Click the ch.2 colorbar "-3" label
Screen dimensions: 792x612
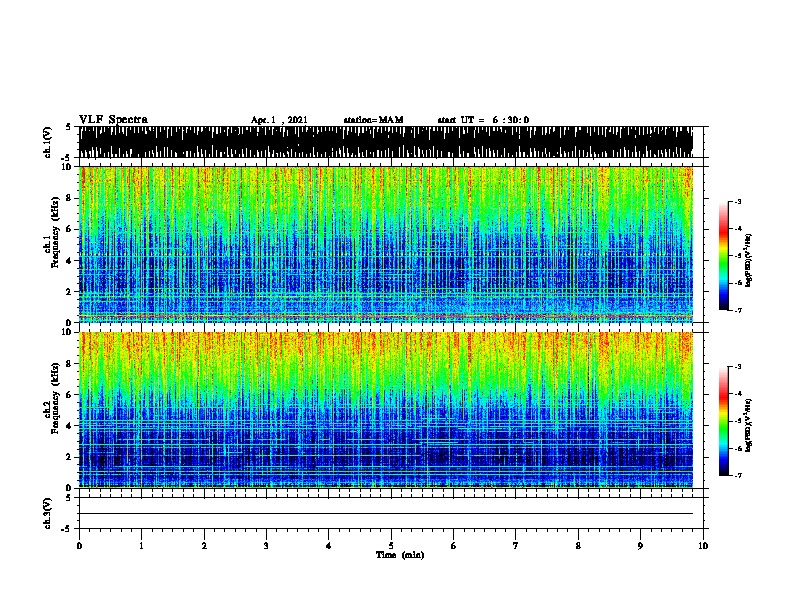pos(737,367)
